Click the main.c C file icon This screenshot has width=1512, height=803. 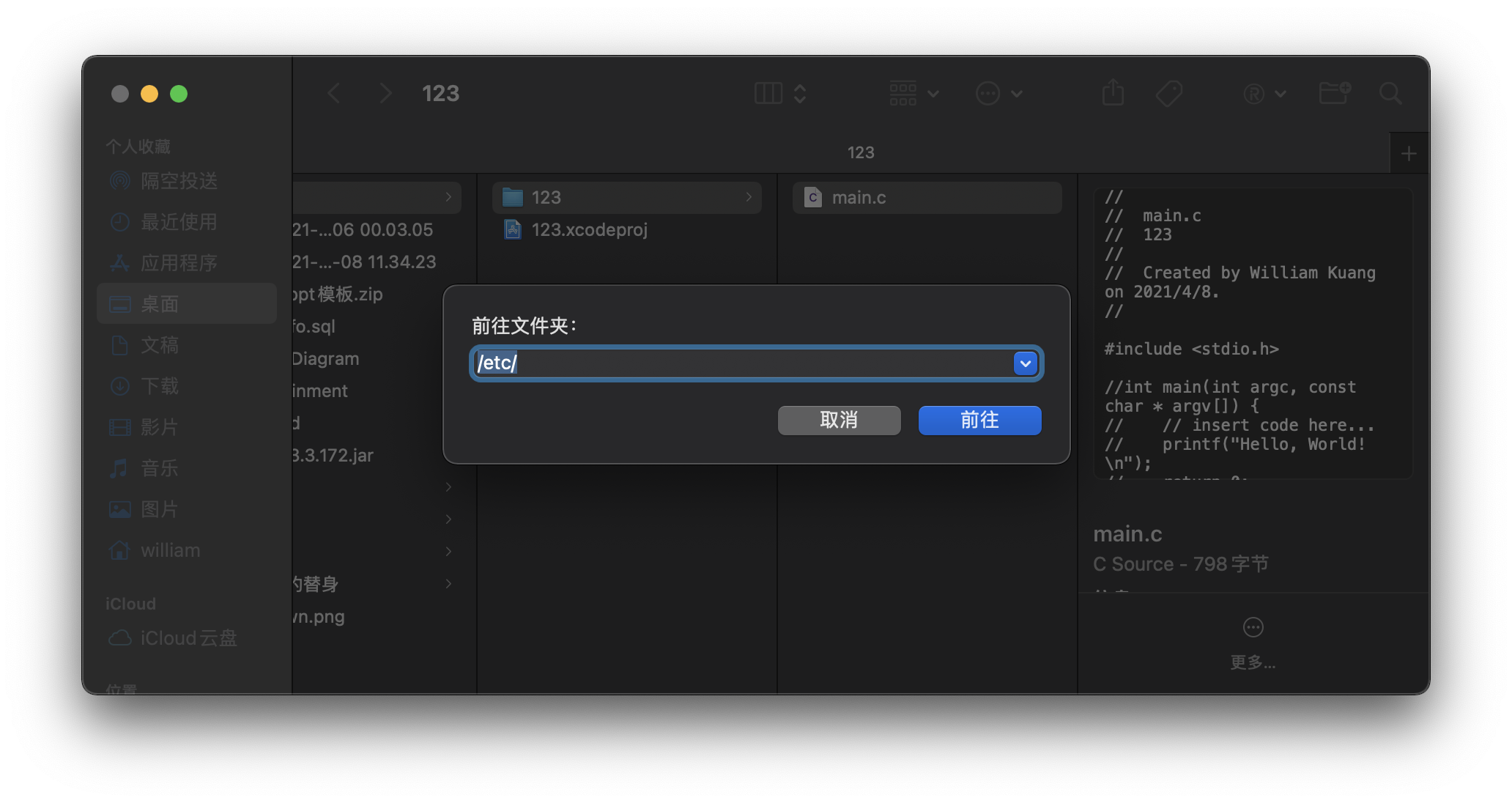pos(812,197)
